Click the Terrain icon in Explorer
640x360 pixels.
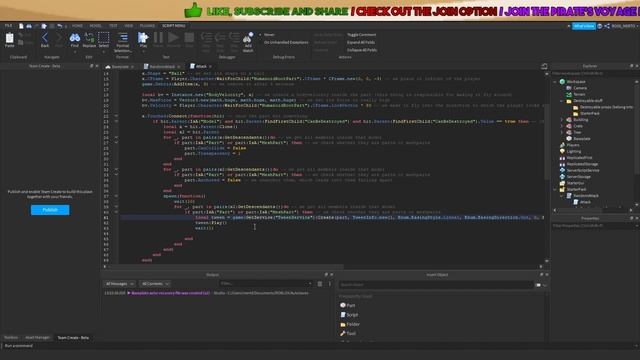tap(569, 94)
